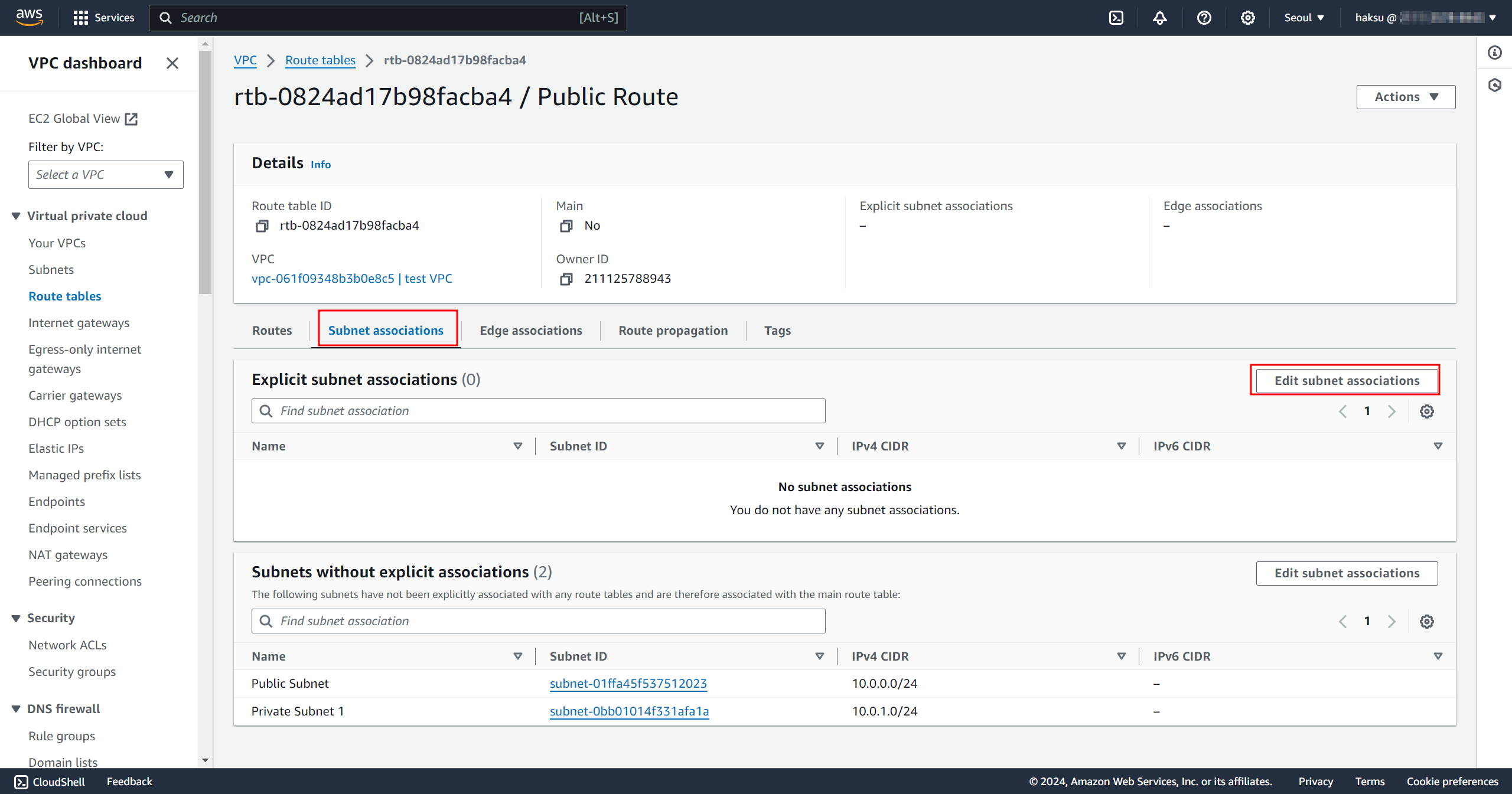Open the Public Subnet subnet ID link
The image size is (1512, 794).
628,684
